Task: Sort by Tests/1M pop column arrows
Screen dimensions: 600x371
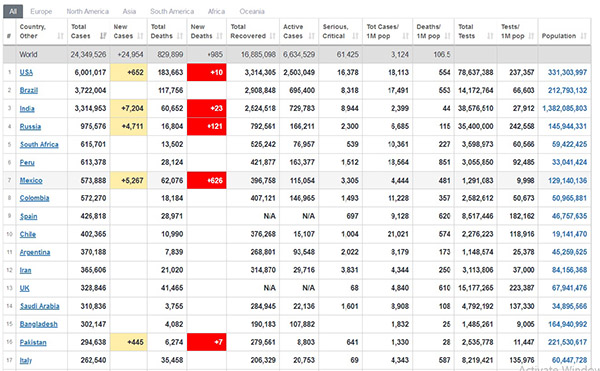Action: (x=531, y=36)
